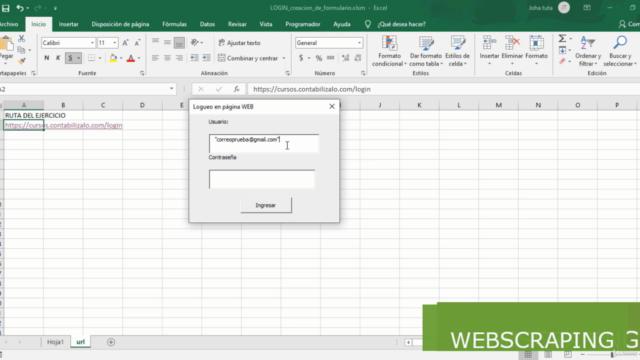Open the borders icon
Image resolution: width=640 pixels, height=360 pixels.
[91, 58]
